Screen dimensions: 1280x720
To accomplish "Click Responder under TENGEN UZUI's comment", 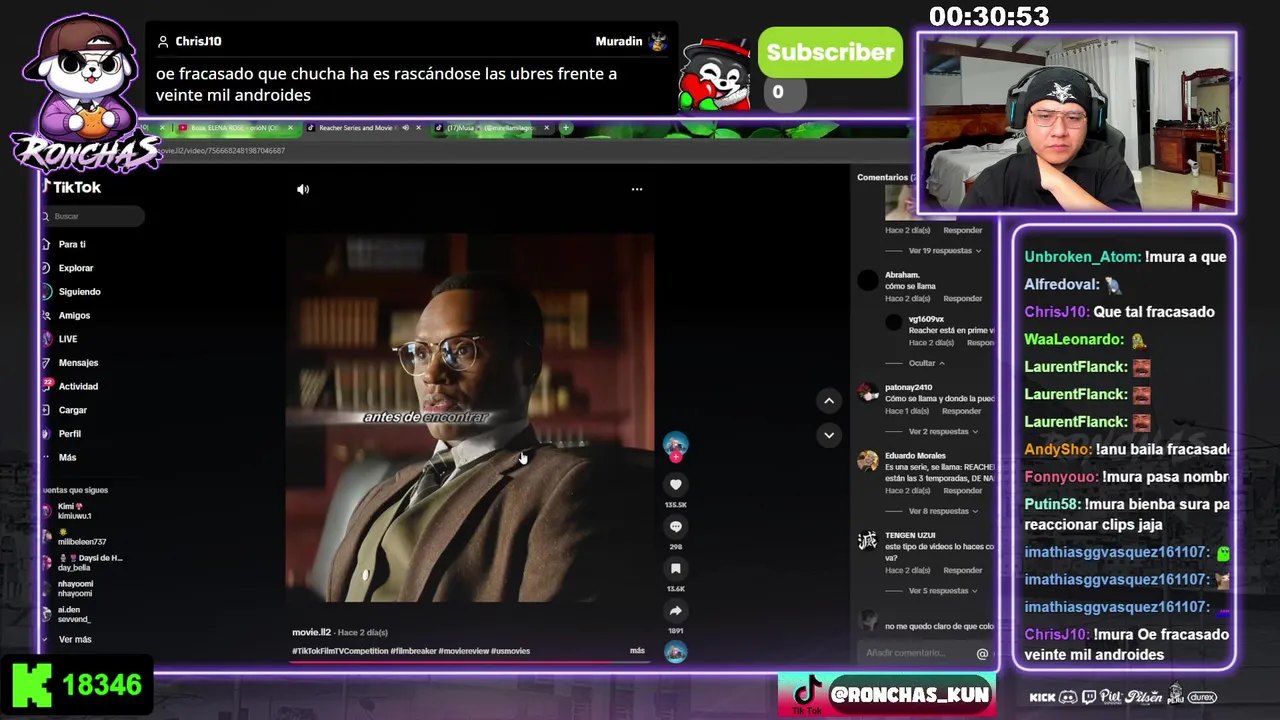I will point(963,571).
